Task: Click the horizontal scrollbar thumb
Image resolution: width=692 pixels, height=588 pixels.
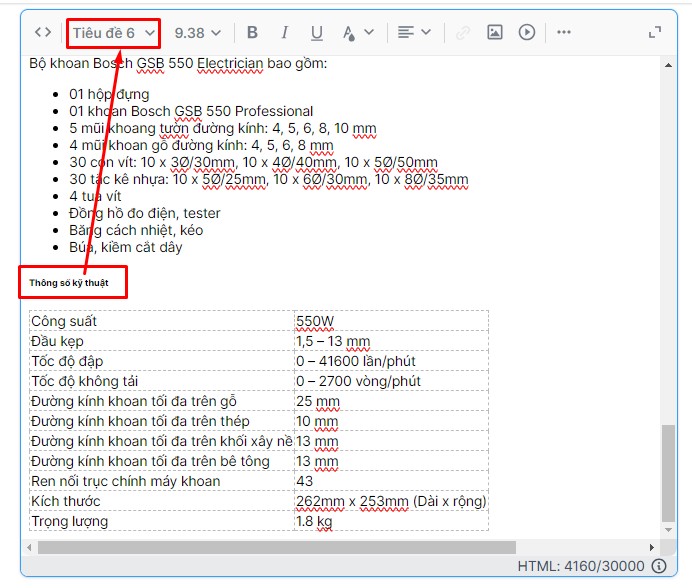Action: point(277,547)
